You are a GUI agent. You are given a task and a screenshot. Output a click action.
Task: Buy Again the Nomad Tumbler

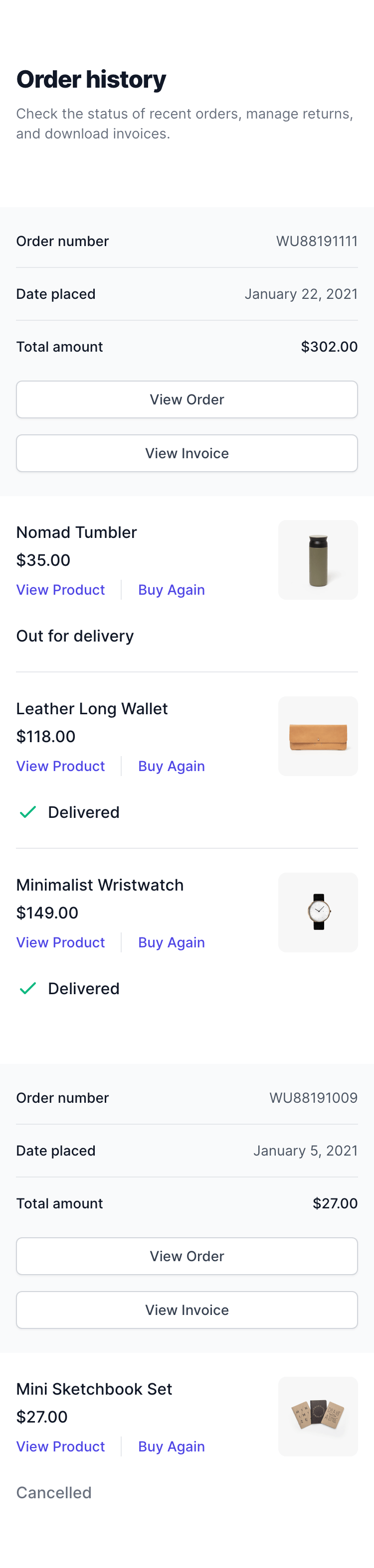[171, 590]
